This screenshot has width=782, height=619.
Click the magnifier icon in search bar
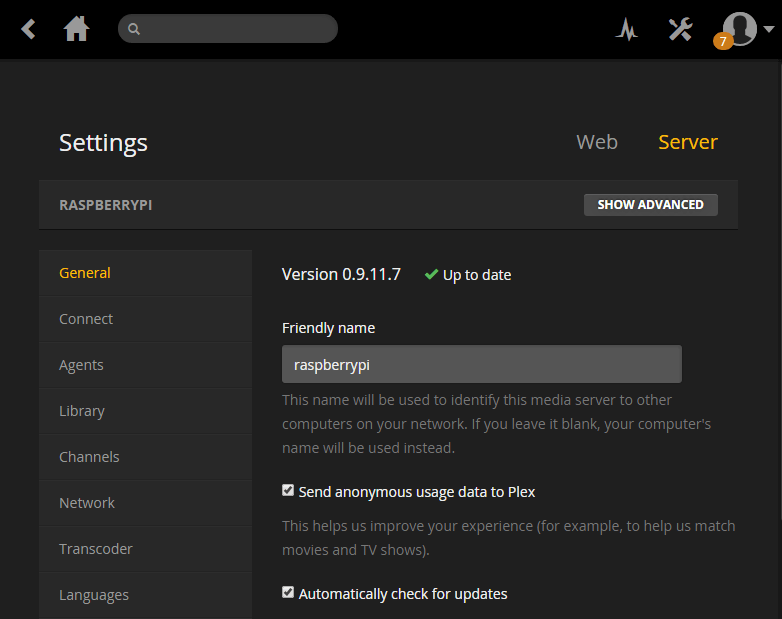134,29
